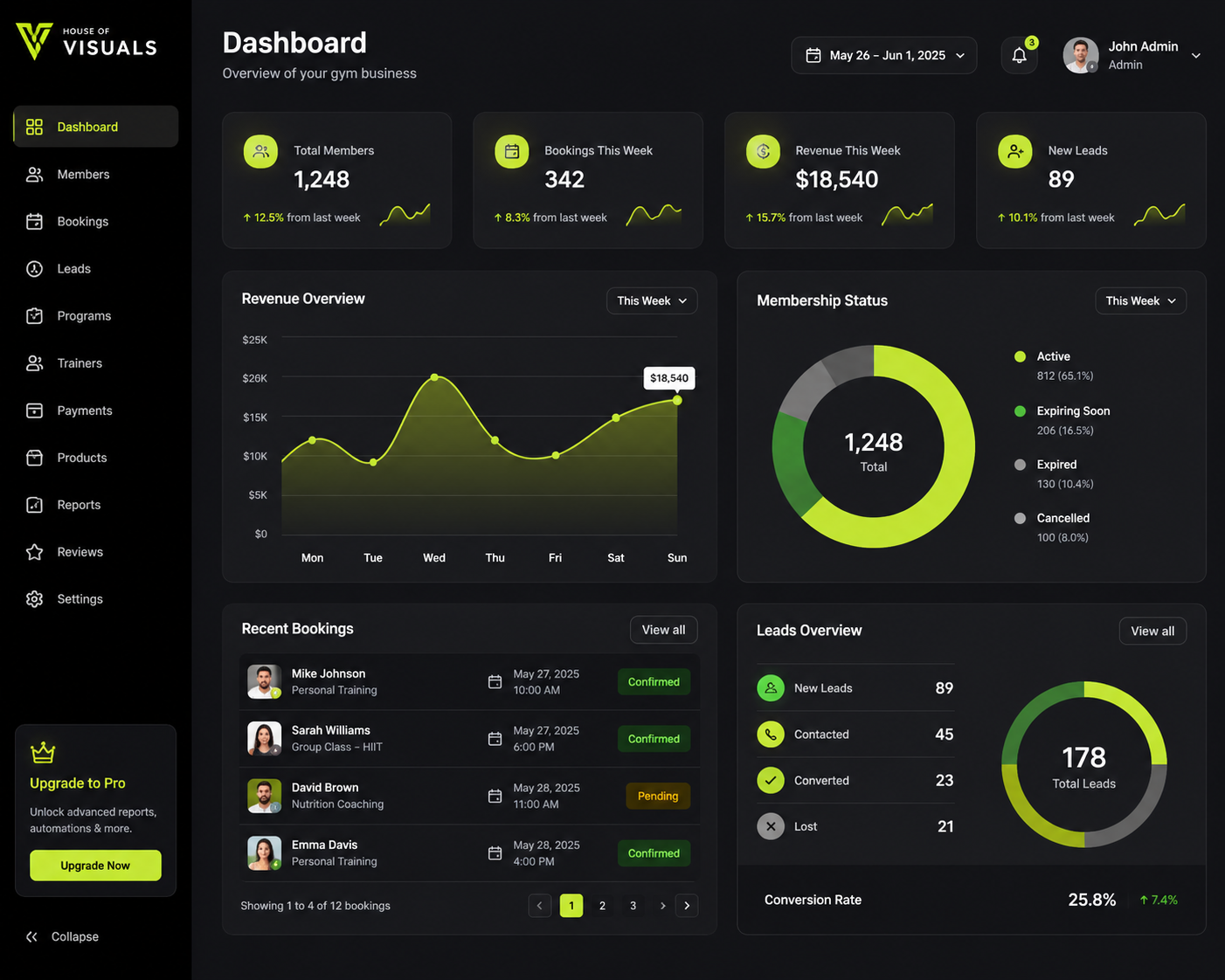Click John Admin profile picture

coord(1081,55)
